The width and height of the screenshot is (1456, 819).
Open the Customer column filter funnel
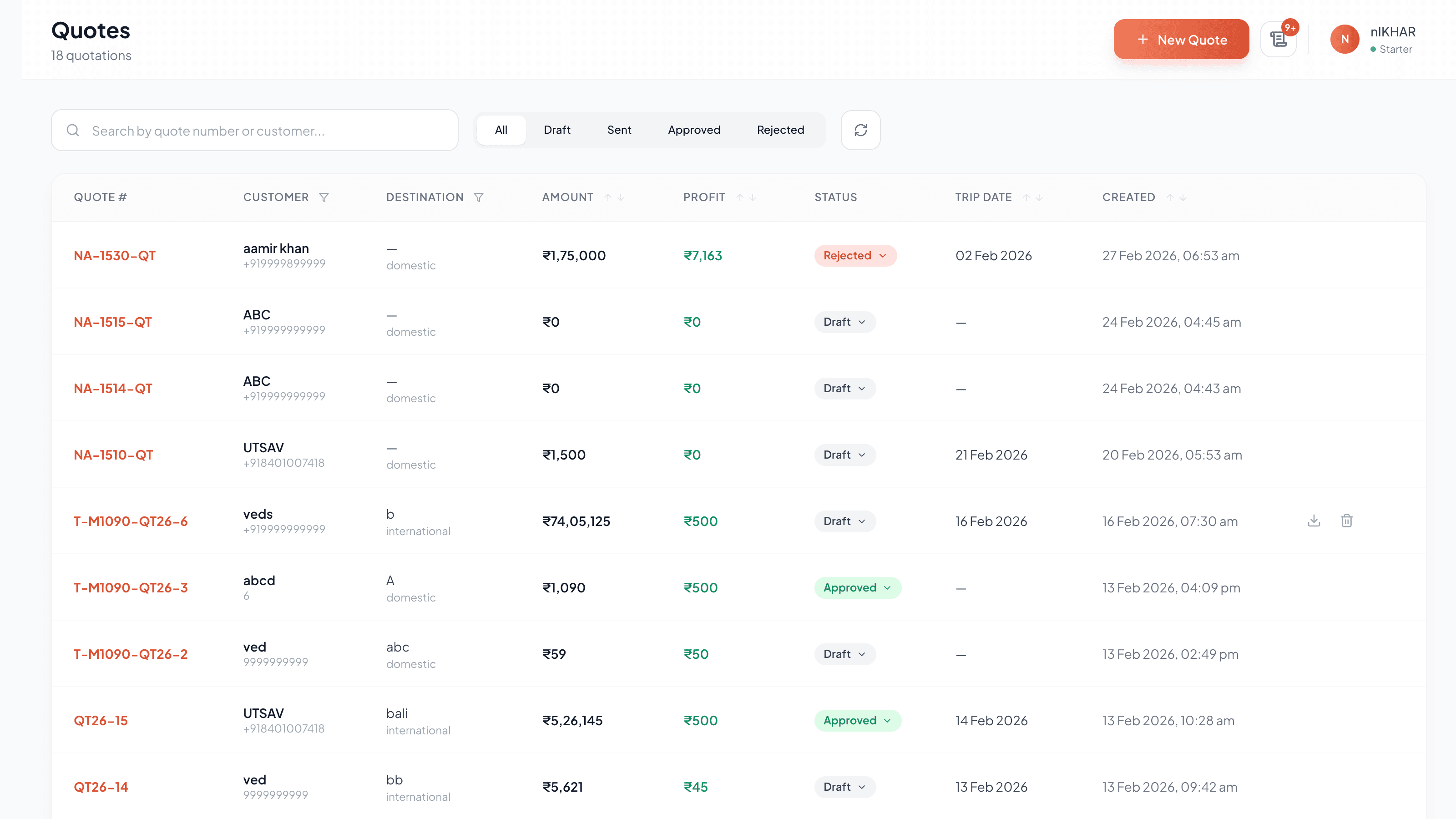324,197
